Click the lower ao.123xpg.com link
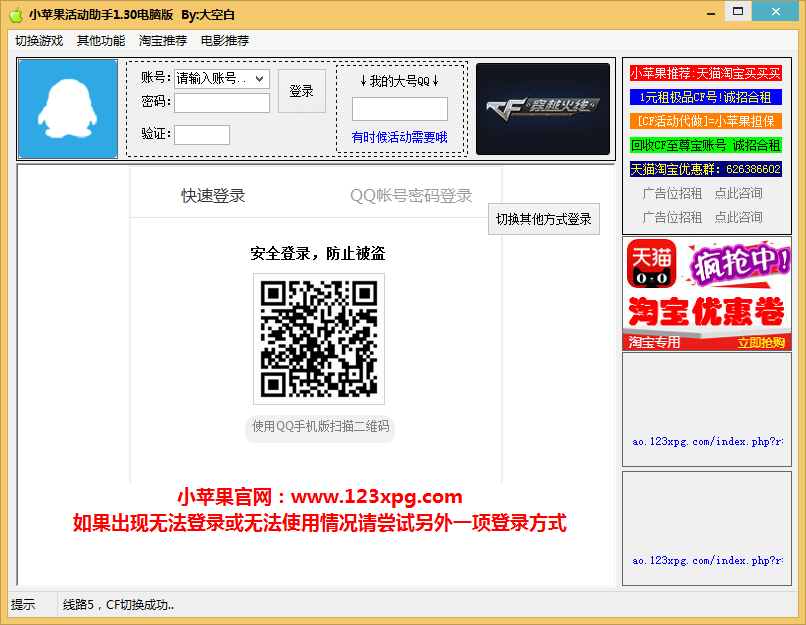Viewport: 806px width, 625px height. click(708, 561)
